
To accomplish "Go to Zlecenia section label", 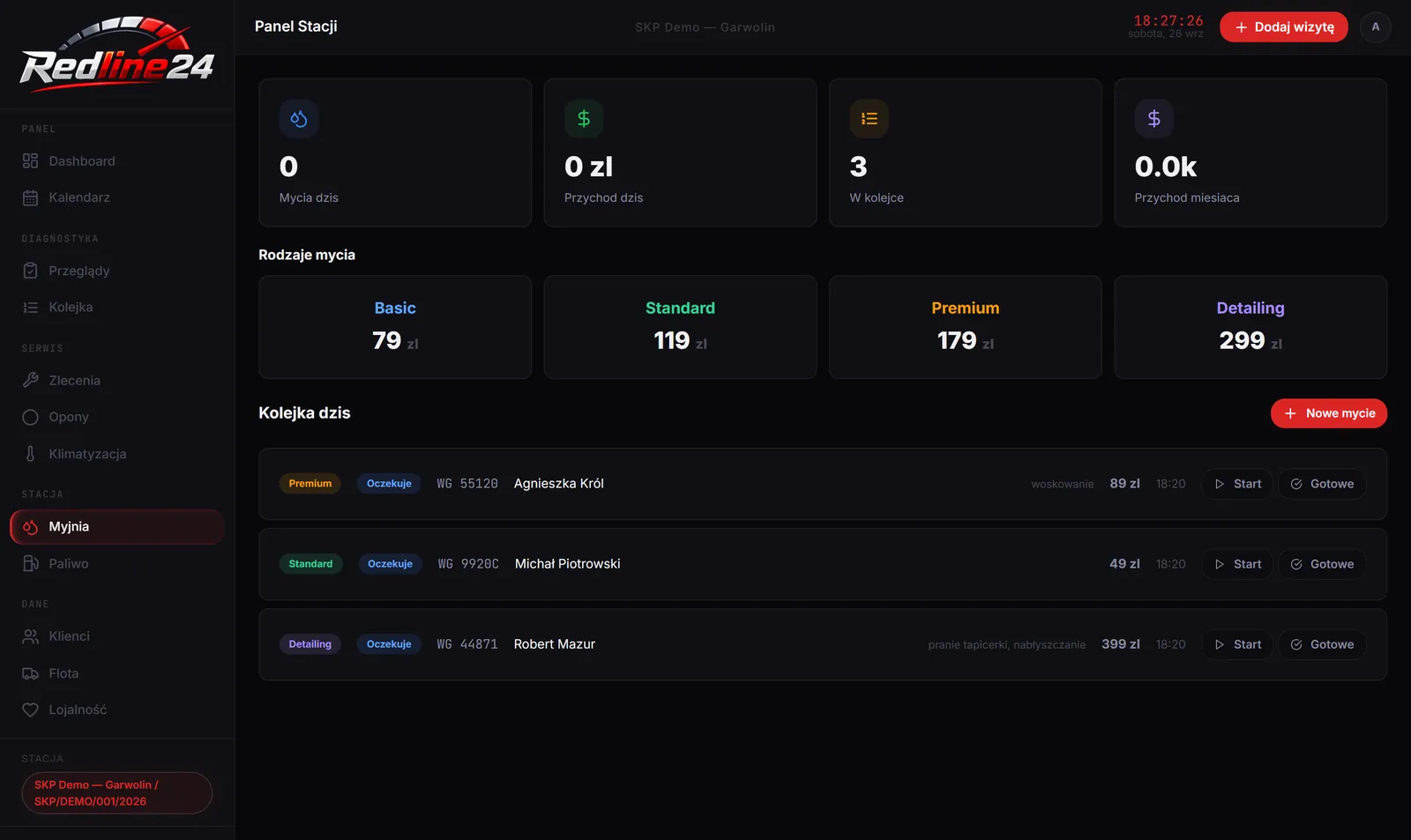I will [x=75, y=381].
